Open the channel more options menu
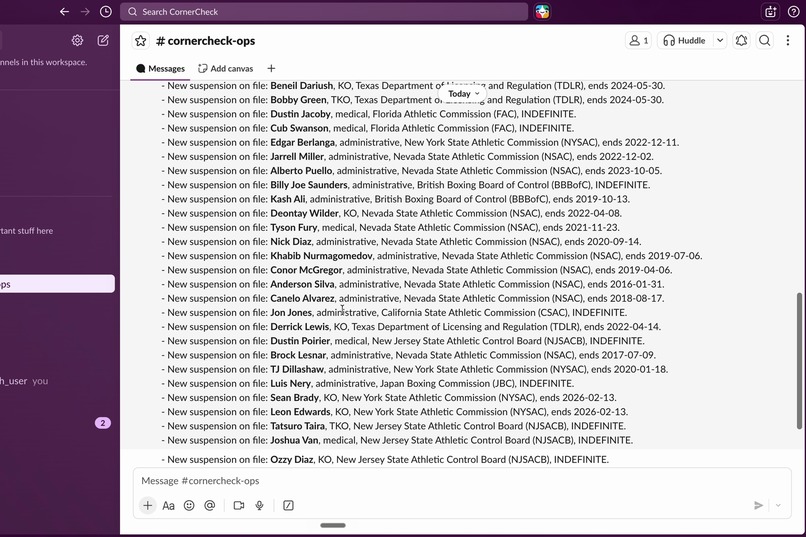The height and width of the screenshot is (537, 806). [787, 40]
